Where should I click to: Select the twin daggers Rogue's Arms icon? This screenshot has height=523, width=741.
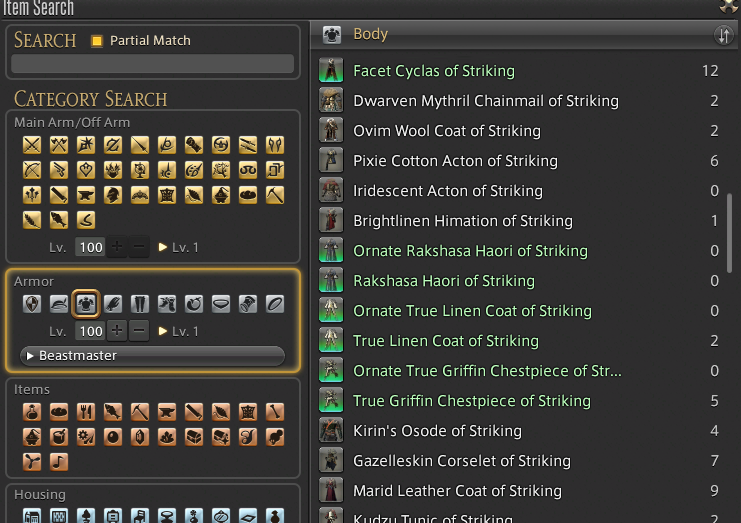point(248,145)
